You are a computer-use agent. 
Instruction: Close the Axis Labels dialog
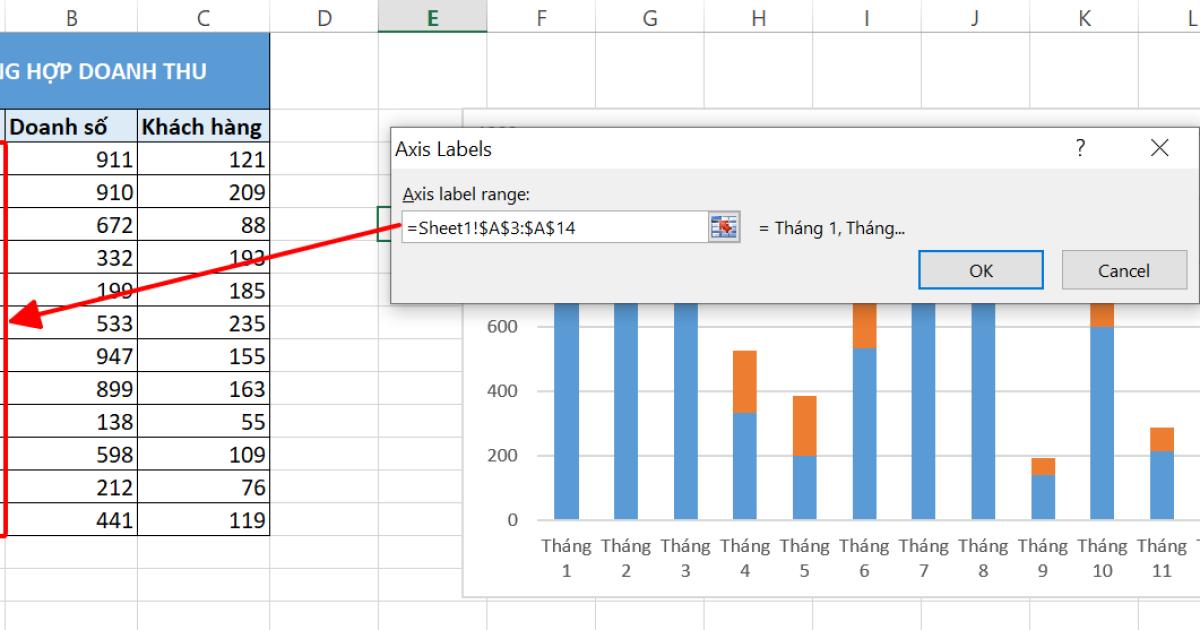point(1160,148)
